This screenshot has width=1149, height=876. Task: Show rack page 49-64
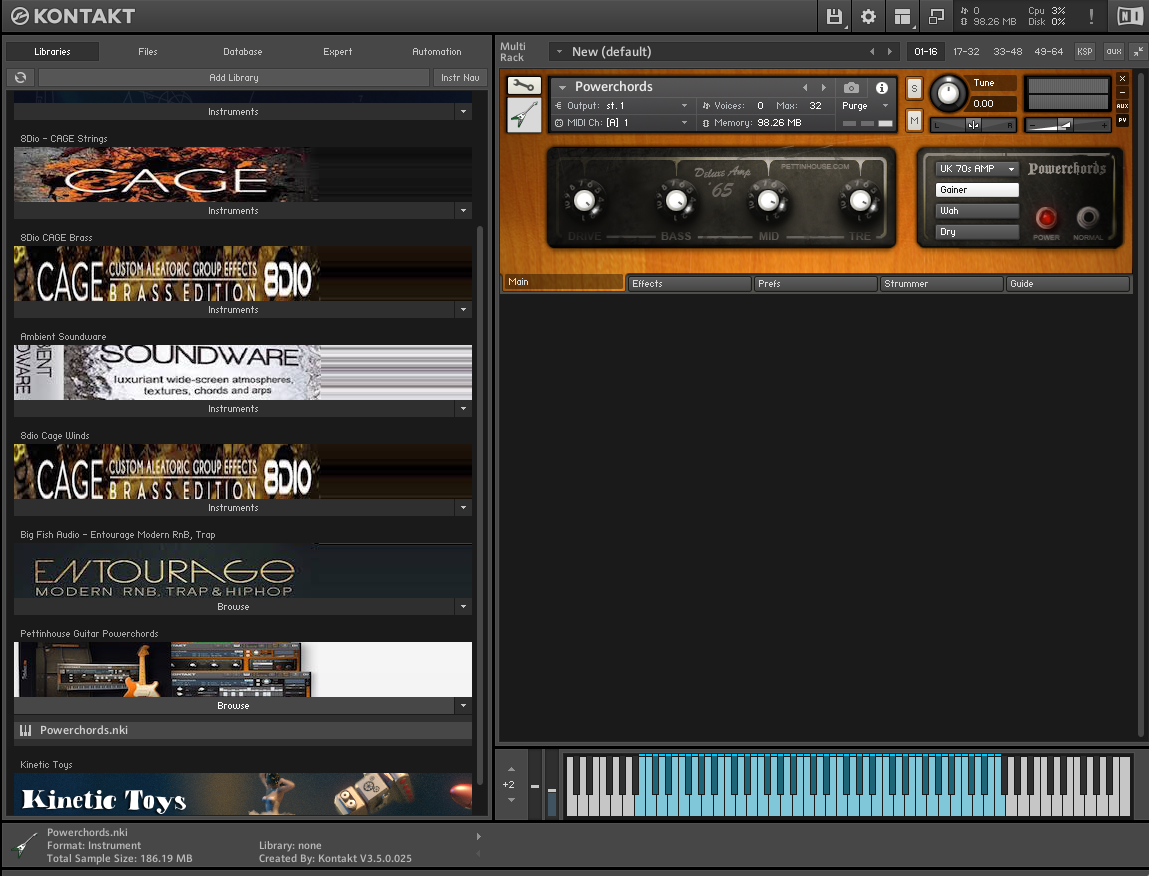click(x=1049, y=51)
